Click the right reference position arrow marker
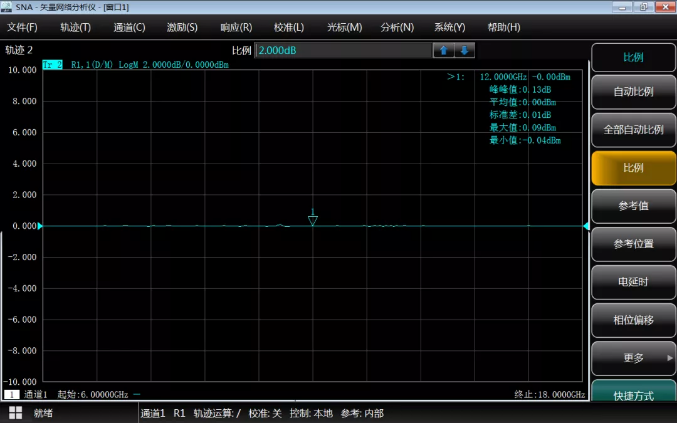The image size is (678, 423). point(587,226)
